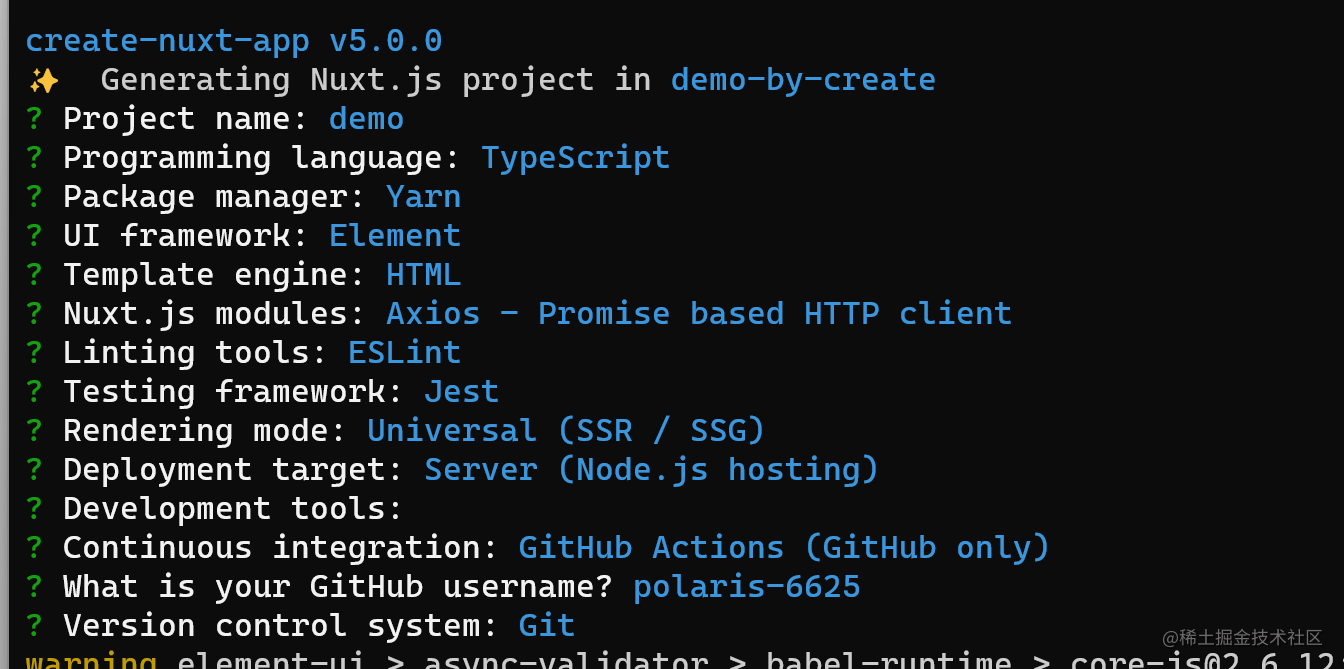The height and width of the screenshot is (669, 1344).
Task: Click the polaris-6625 GitHub username
Action: [746, 587]
